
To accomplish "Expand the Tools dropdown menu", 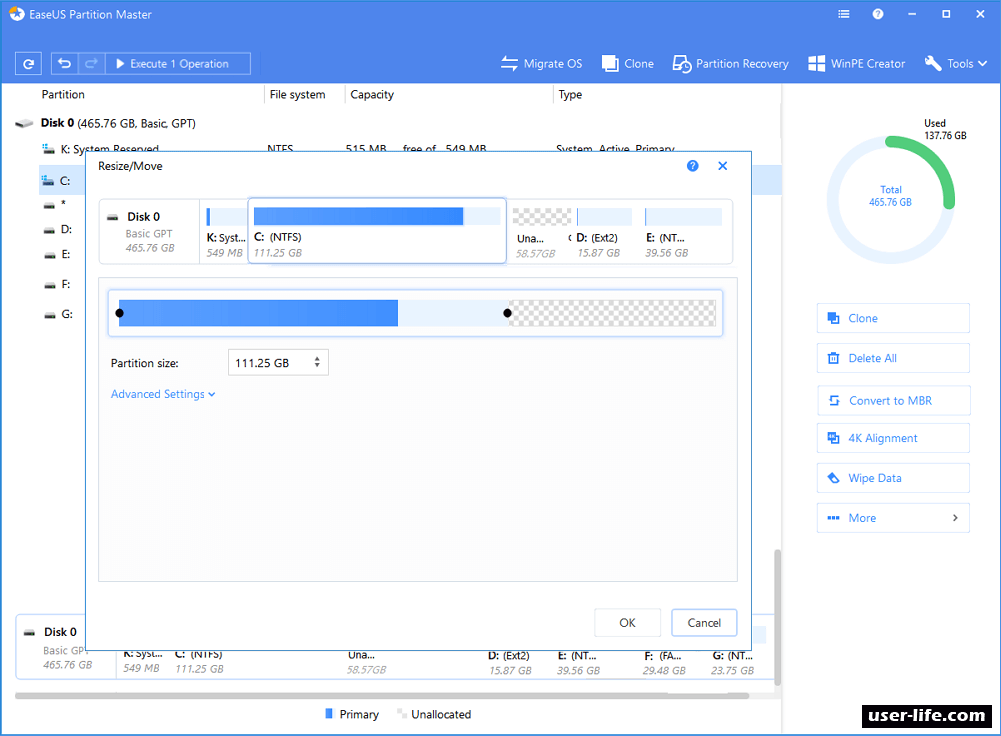I will coord(956,64).
